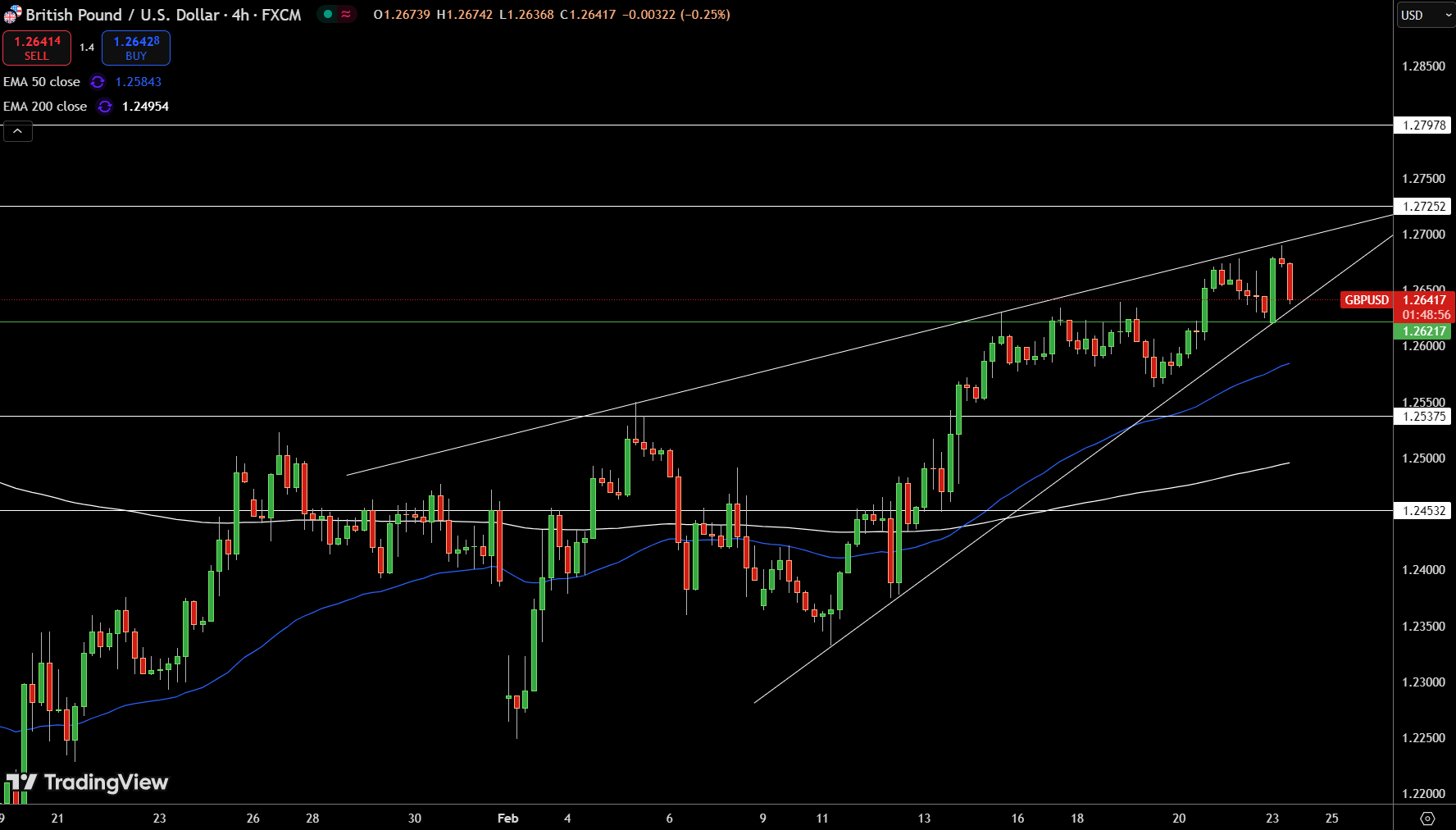1456x830 pixels.
Task: Select the 1.24532 horizontal line price label
Action: [x=1424, y=511]
